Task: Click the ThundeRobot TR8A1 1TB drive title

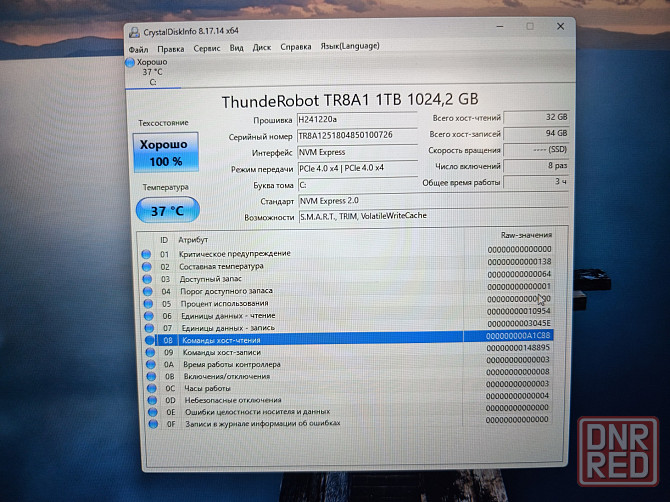Action: tap(350, 100)
